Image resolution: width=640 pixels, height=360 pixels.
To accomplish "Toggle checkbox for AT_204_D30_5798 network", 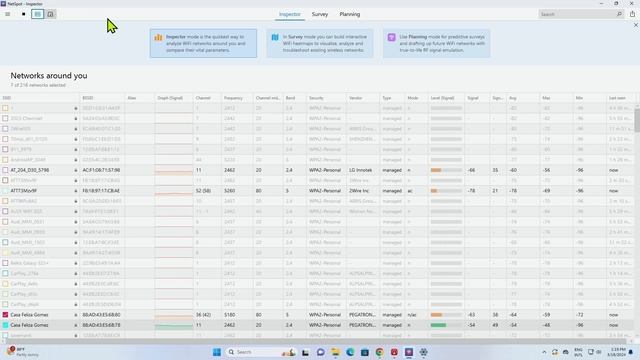I will click(x=5, y=170).
